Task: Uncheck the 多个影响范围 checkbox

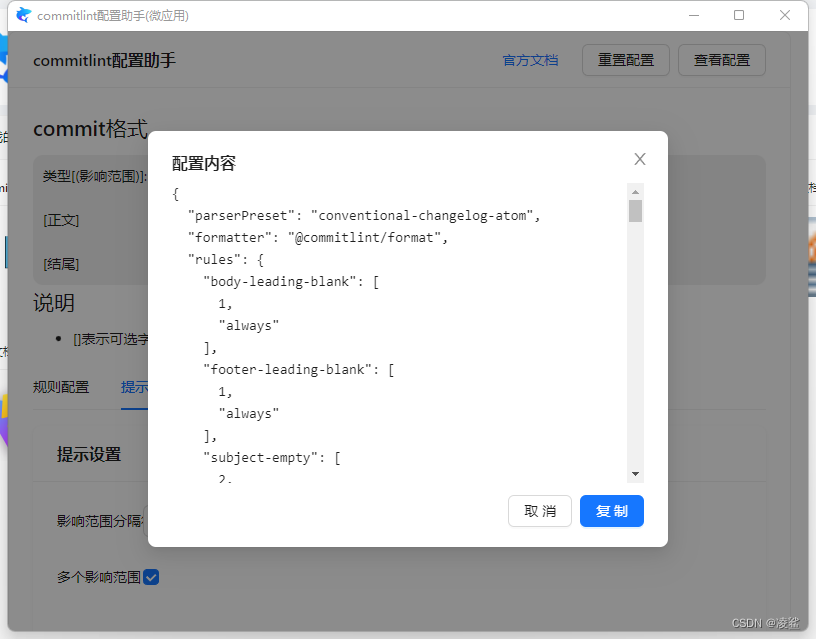Action: pos(151,577)
